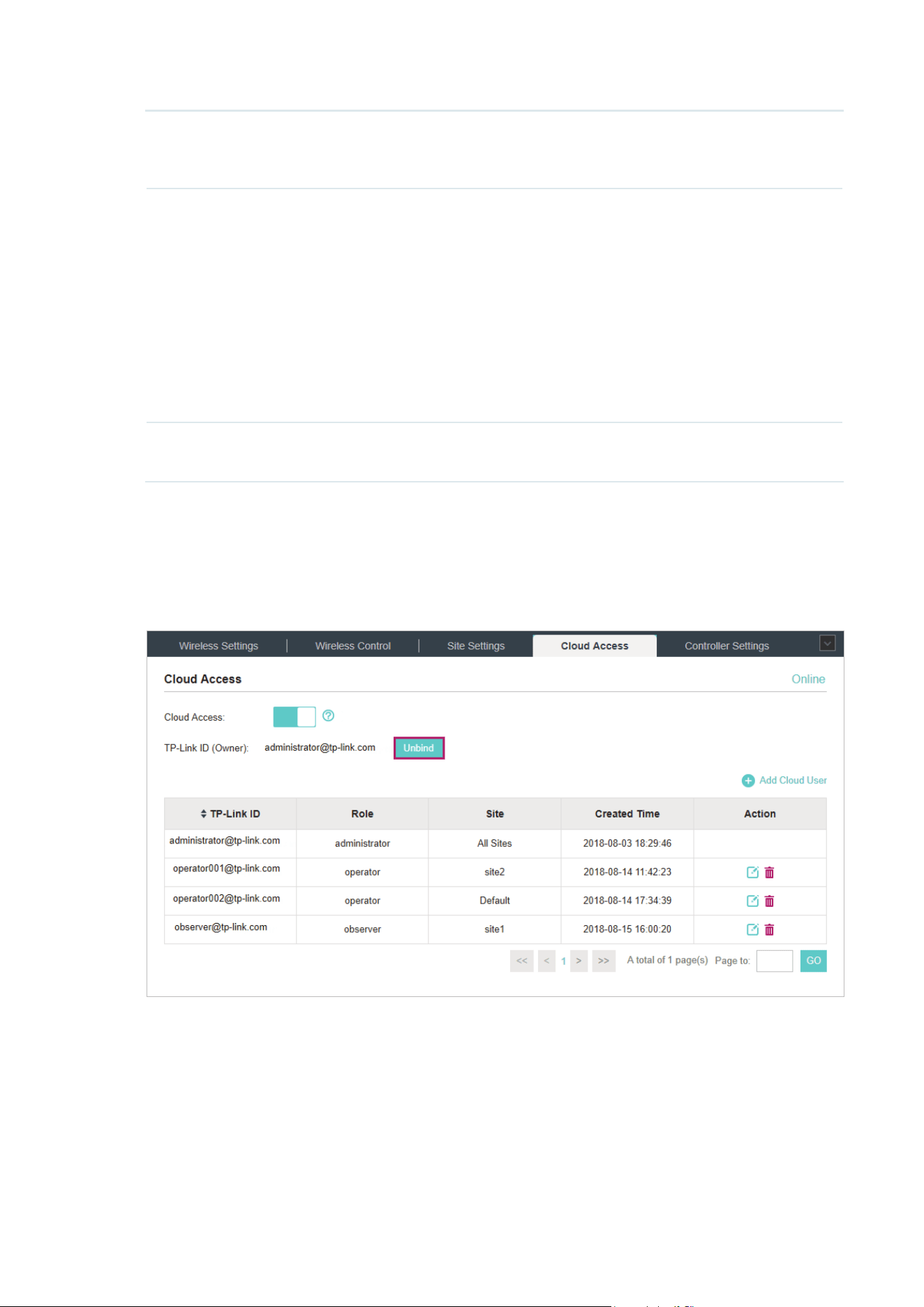Click the Add Cloud User plus icon
Screen dimensions: 924x1307
748,781
